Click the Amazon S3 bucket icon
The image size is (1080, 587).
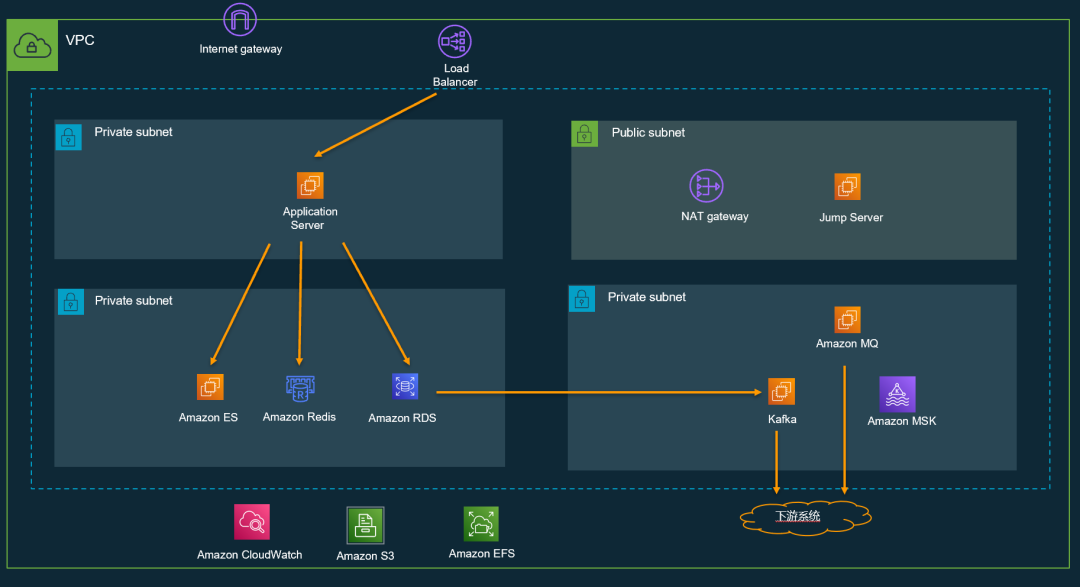point(365,526)
